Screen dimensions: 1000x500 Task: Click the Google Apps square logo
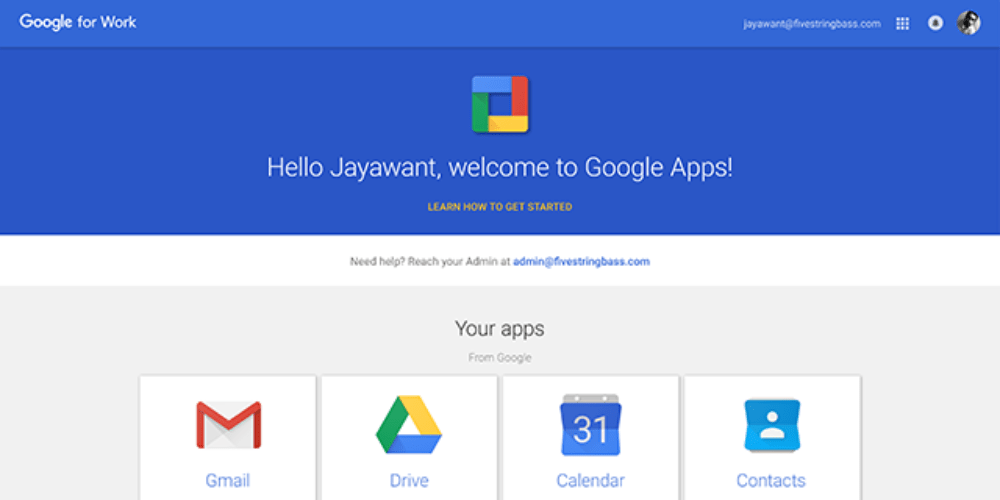(x=500, y=104)
